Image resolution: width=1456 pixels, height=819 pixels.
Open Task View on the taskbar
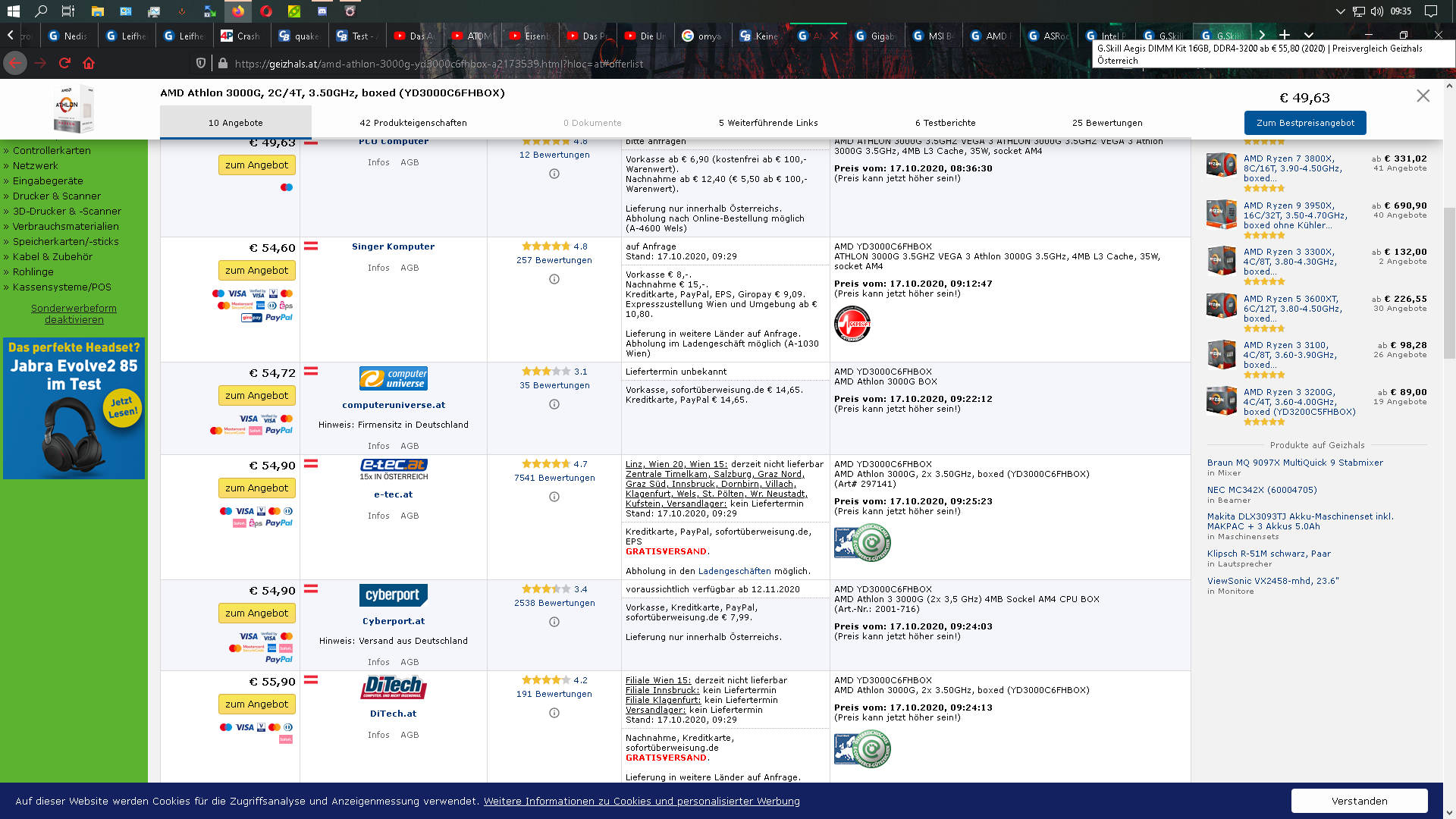[x=68, y=11]
